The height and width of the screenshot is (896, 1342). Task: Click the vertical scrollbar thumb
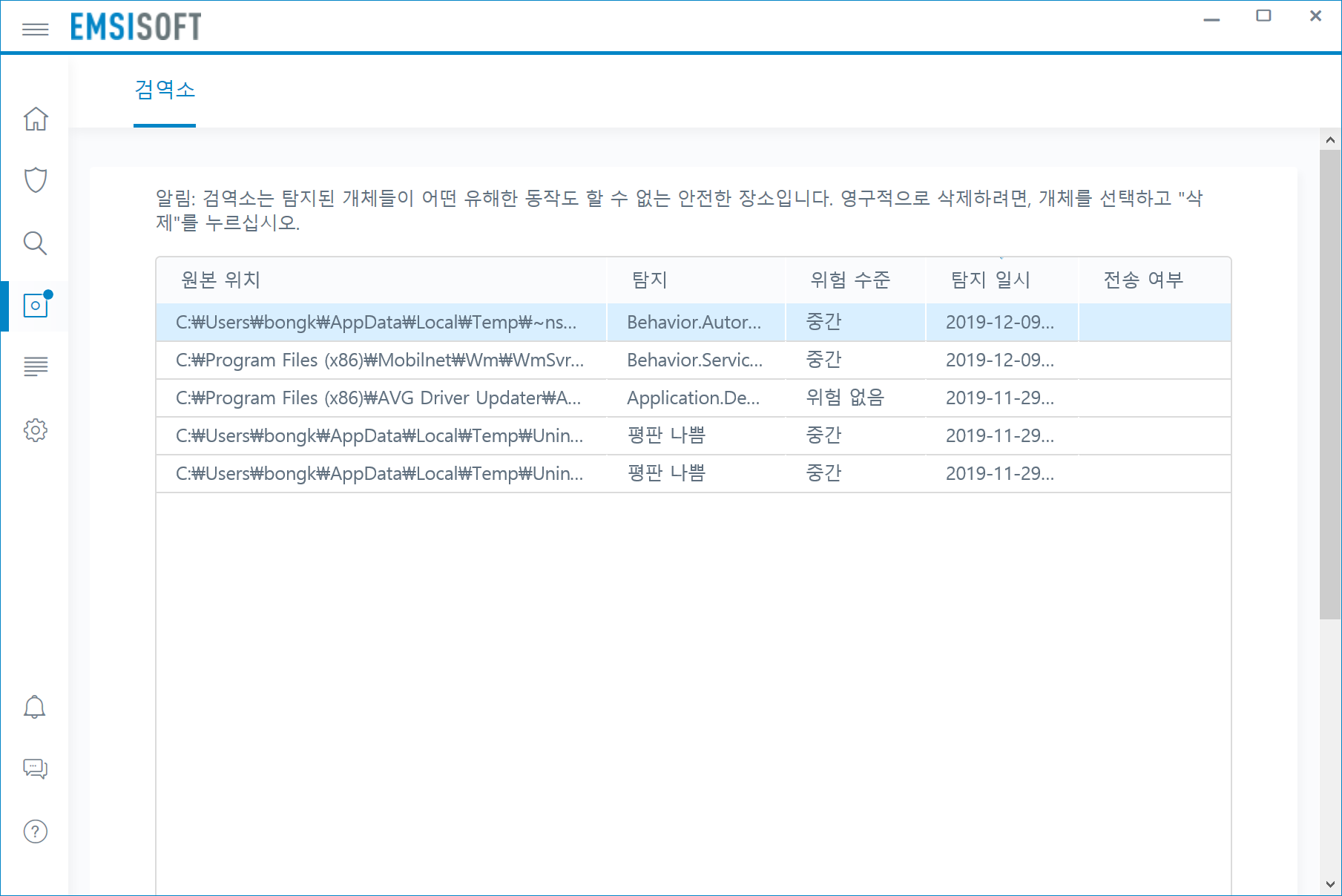tap(1330, 384)
